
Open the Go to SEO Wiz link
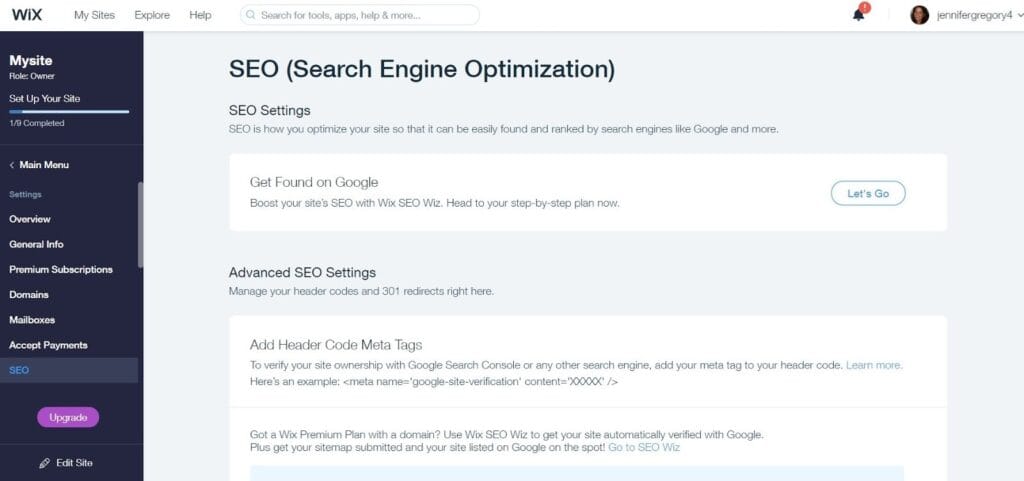pyautogui.click(x=644, y=447)
